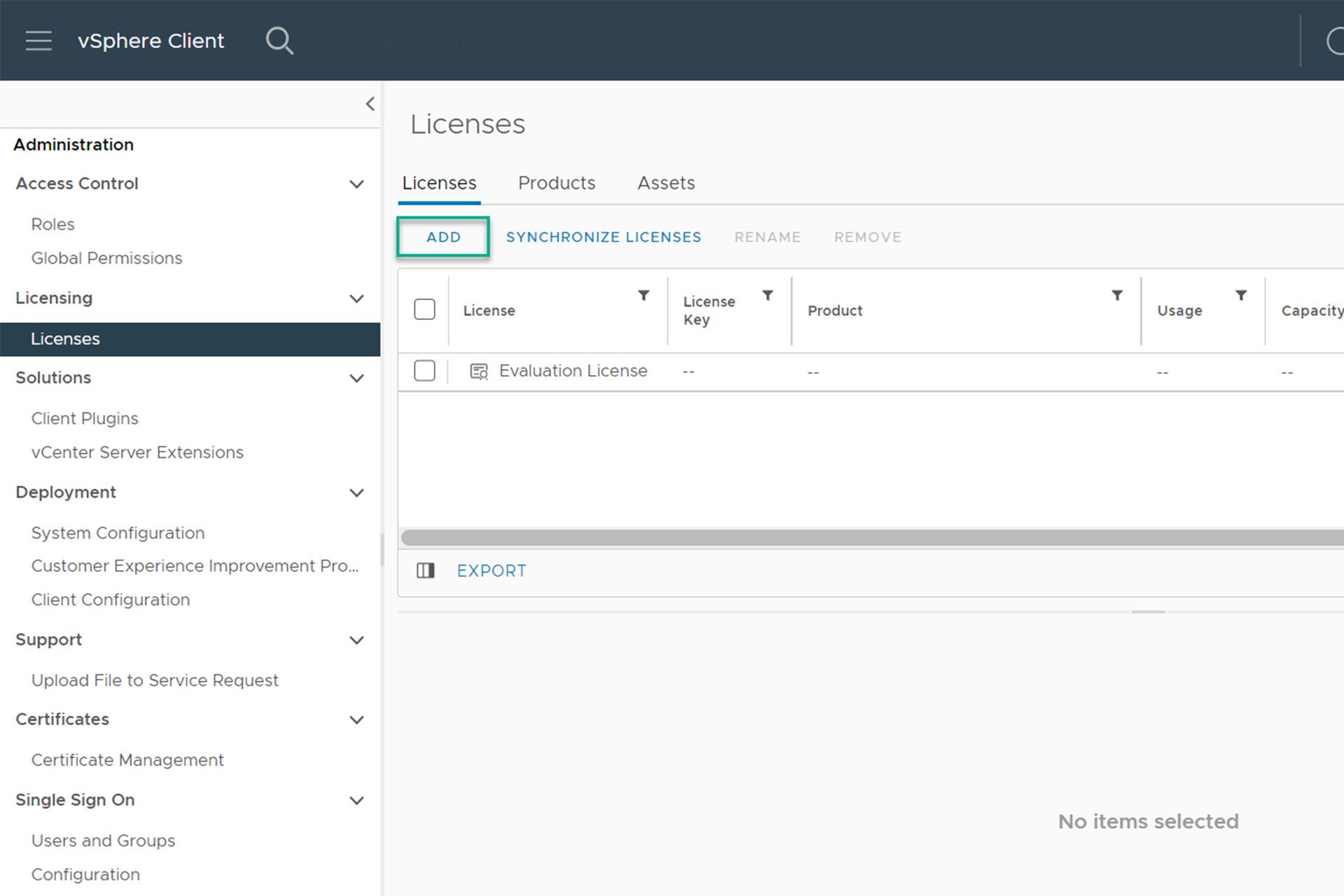
Task: Filter the Usage column
Action: click(x=1241, y=295)
